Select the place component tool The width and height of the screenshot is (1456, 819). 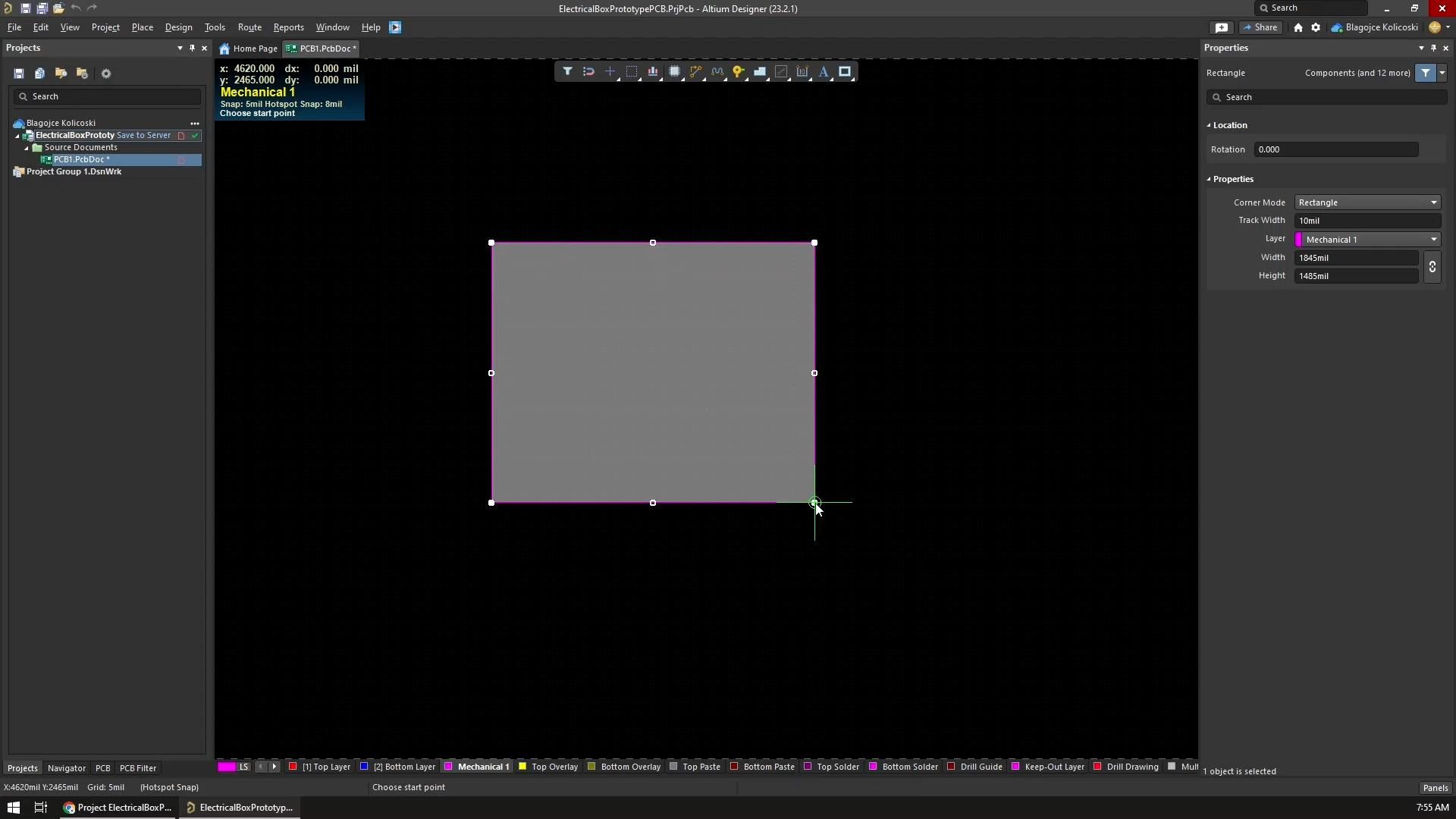675,71
